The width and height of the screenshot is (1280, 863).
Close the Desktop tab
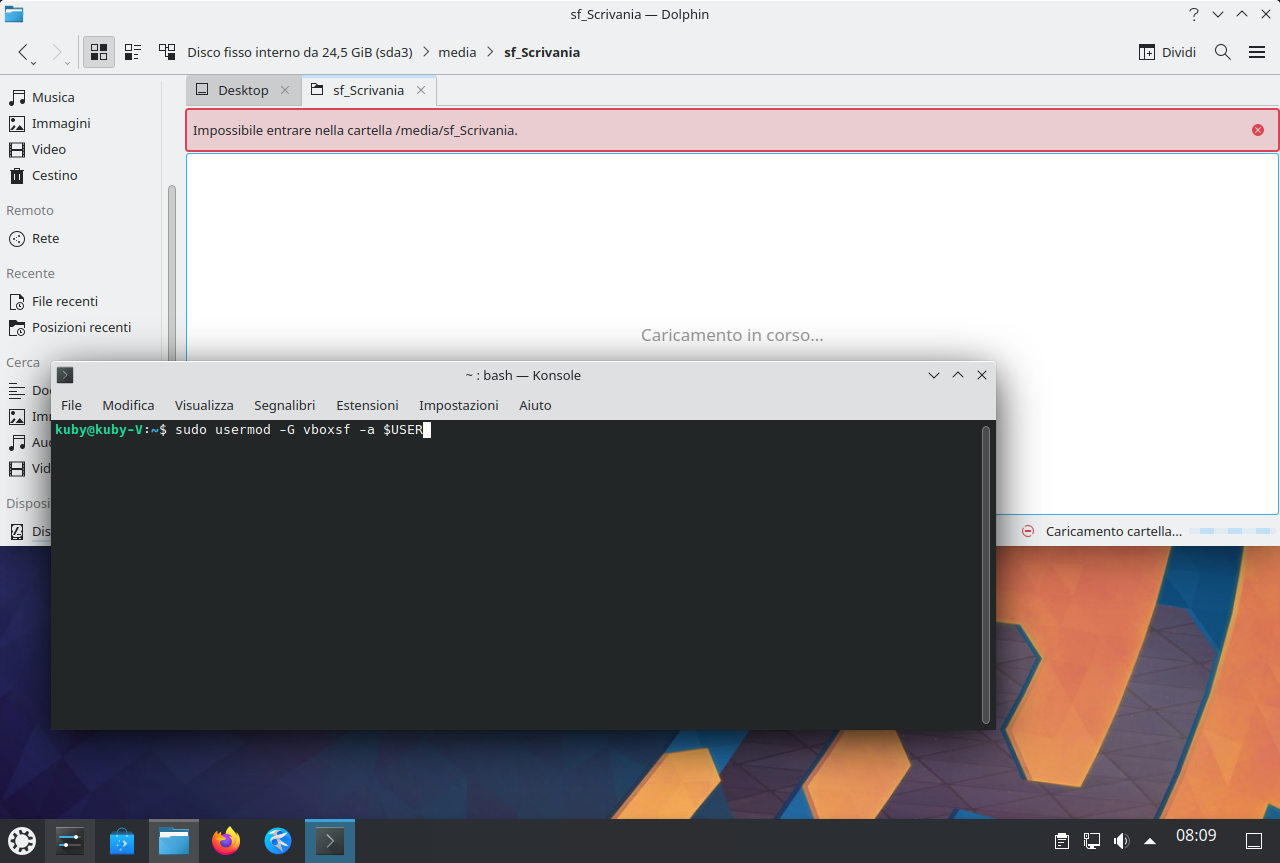point(285,90)
